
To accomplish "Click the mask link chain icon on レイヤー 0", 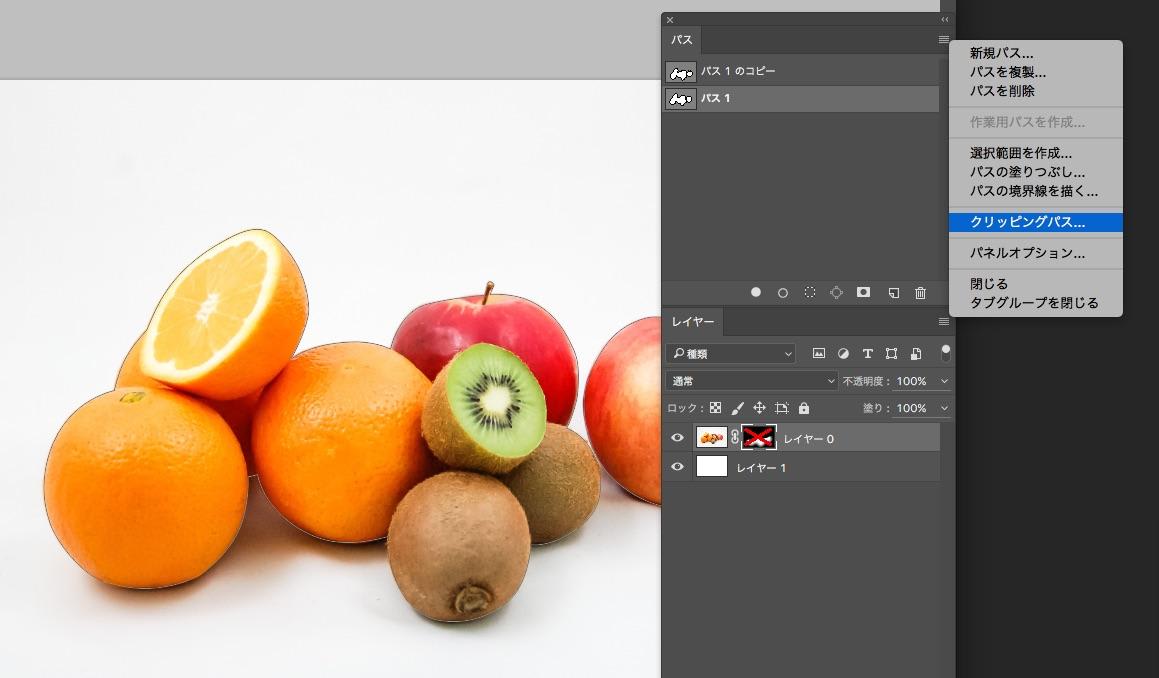I will pyautogui.click(x=735, y=438).
